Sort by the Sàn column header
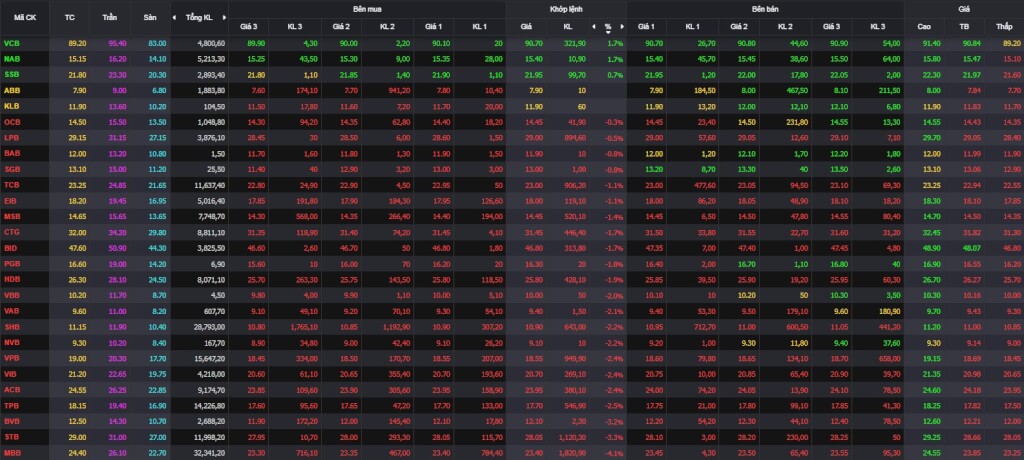The image size is (1024, 460). pos(150,18)
